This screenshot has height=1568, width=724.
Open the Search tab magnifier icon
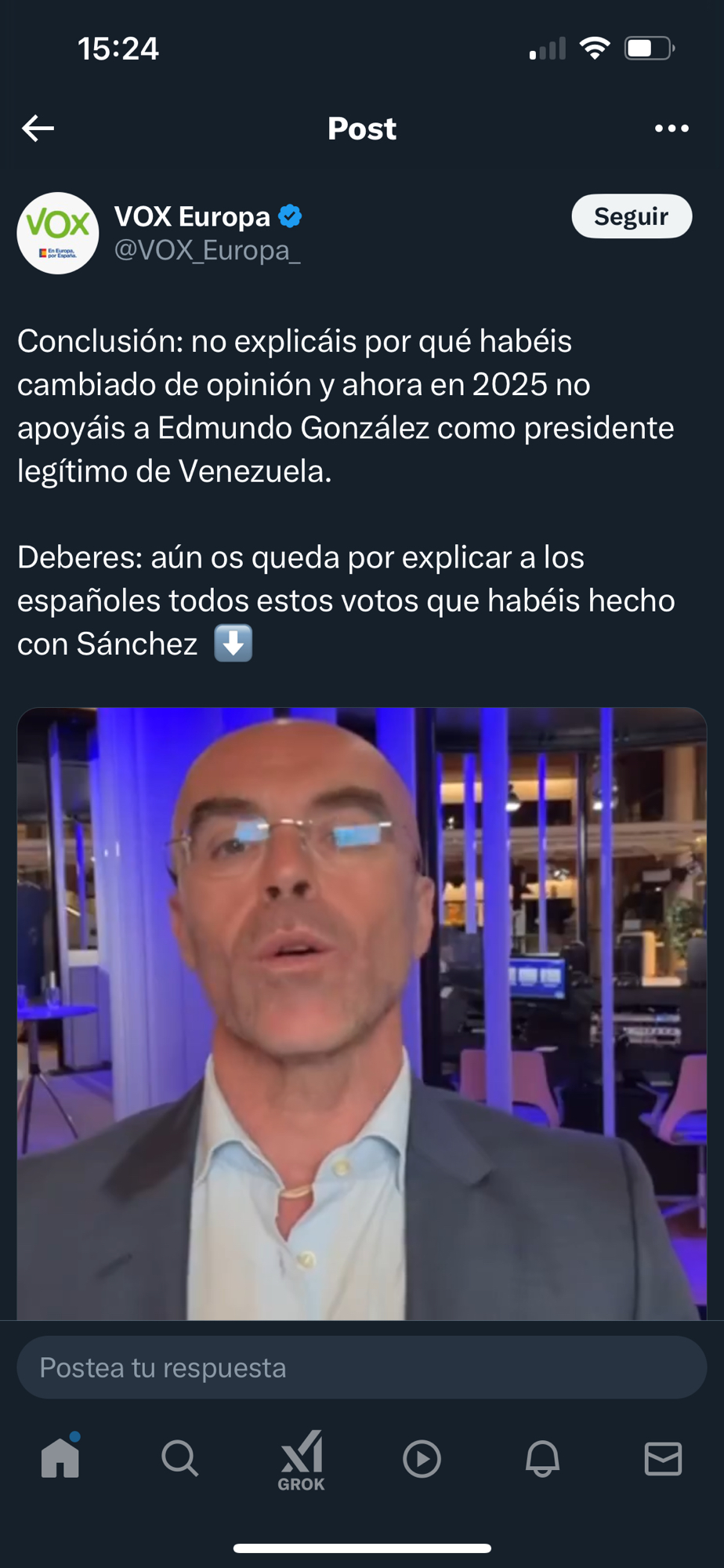pyautogui.click(x=180, y=1458)
